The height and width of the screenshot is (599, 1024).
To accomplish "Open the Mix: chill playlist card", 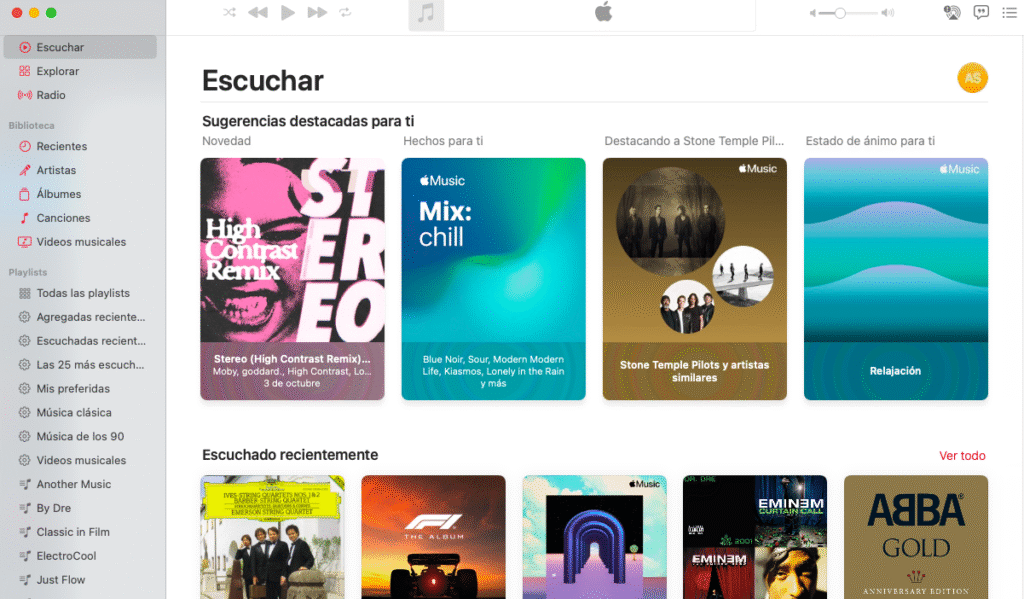I will (493, 278).
